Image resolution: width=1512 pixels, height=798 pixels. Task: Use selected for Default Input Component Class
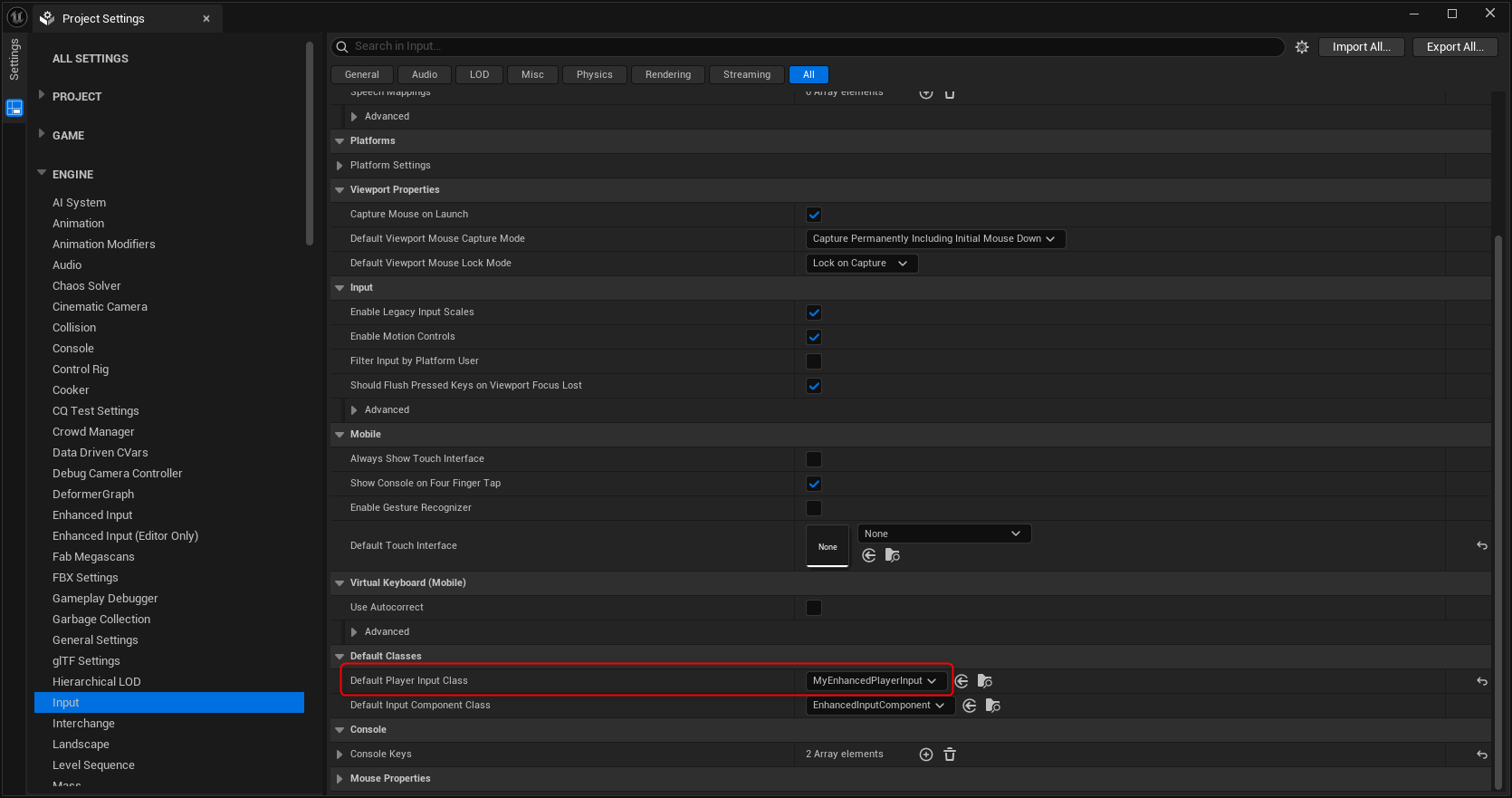point(970,706)
